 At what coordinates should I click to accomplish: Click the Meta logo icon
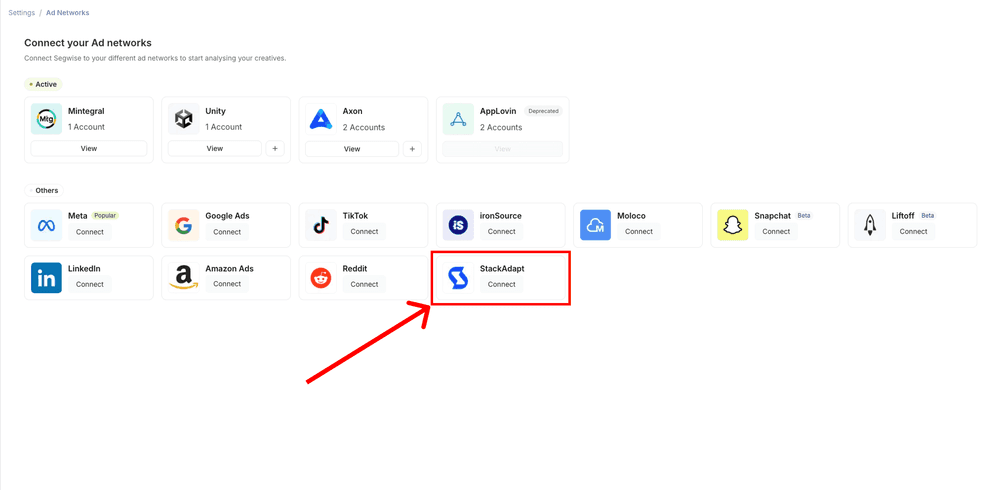click(x=47, y=225)
